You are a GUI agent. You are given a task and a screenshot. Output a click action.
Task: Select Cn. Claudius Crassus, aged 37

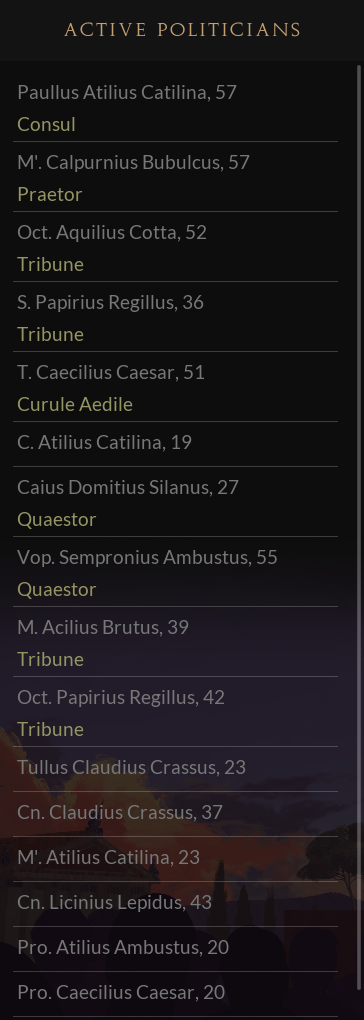point(176,814)
